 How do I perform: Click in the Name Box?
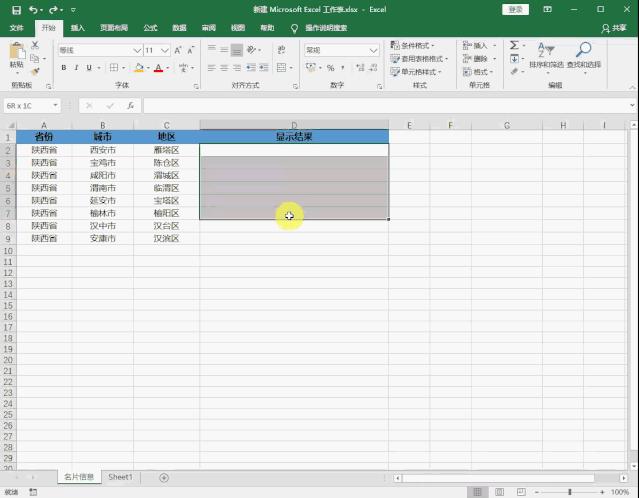point(32,106)
